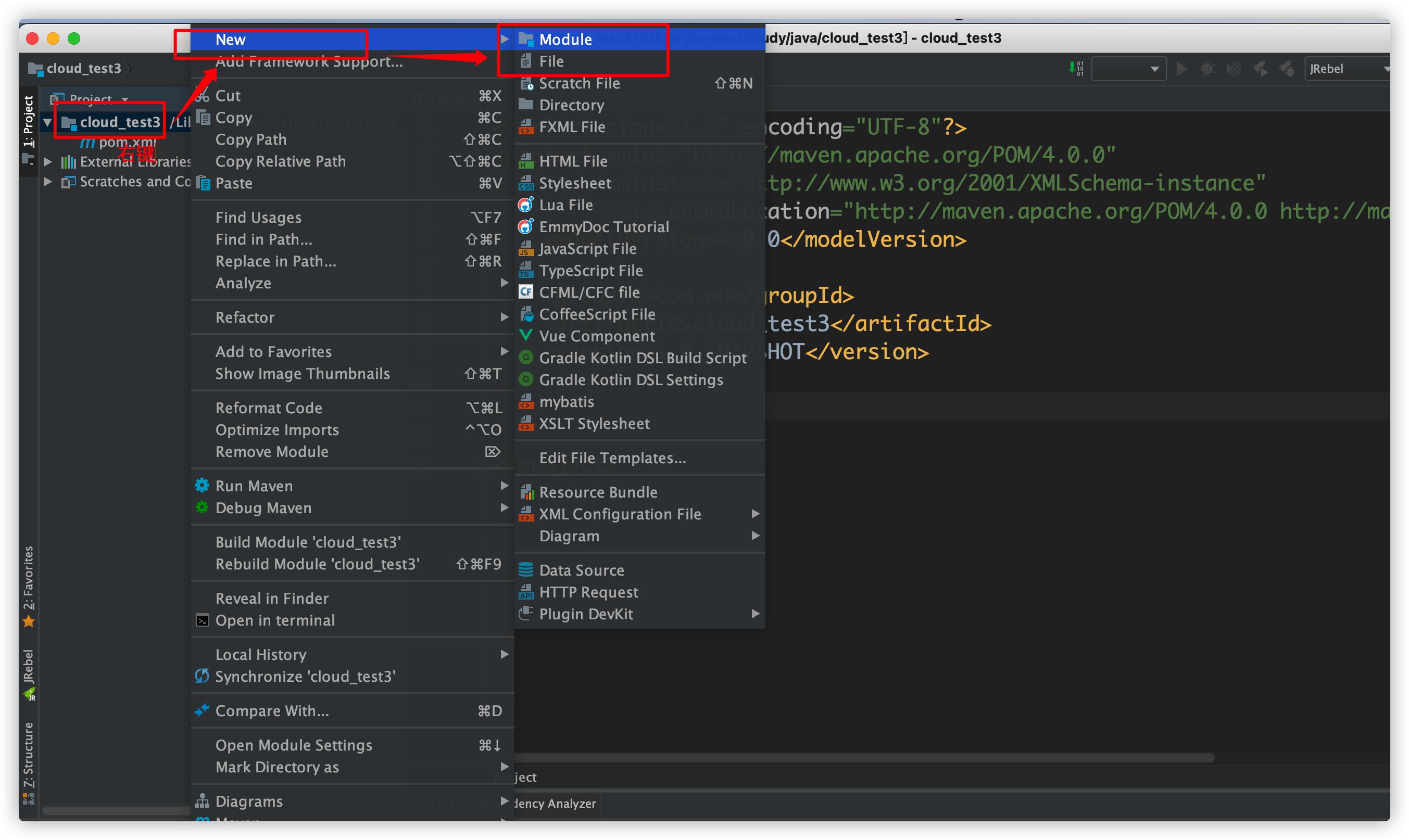Open the Refactor submenu
This screenshot has width=1409, height=840.
(351, 317)
